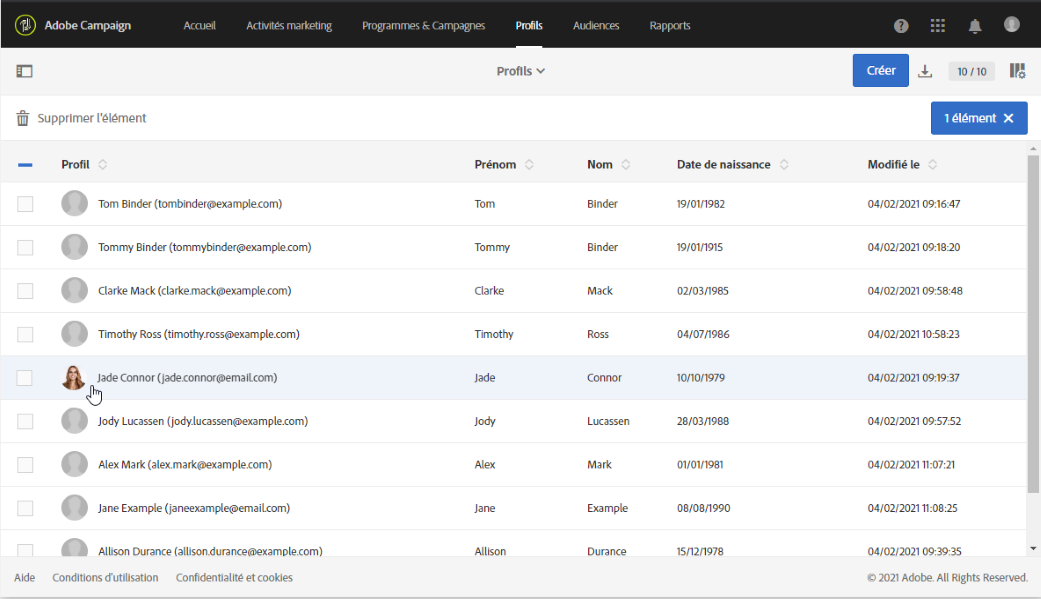
Task: Select the Clarke Mack row checkbox
Action: pos(25,291)
